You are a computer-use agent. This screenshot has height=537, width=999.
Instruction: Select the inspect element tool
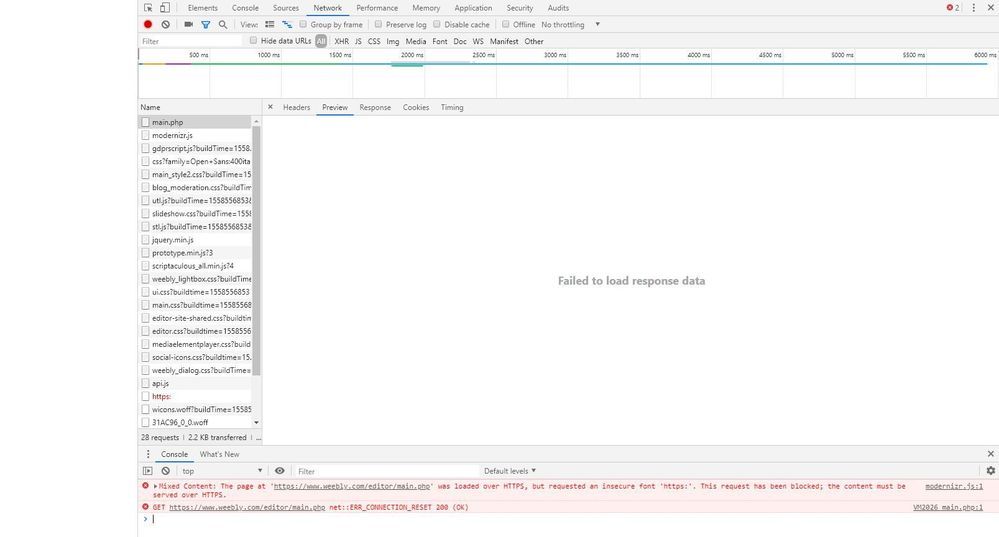point(148,8)
